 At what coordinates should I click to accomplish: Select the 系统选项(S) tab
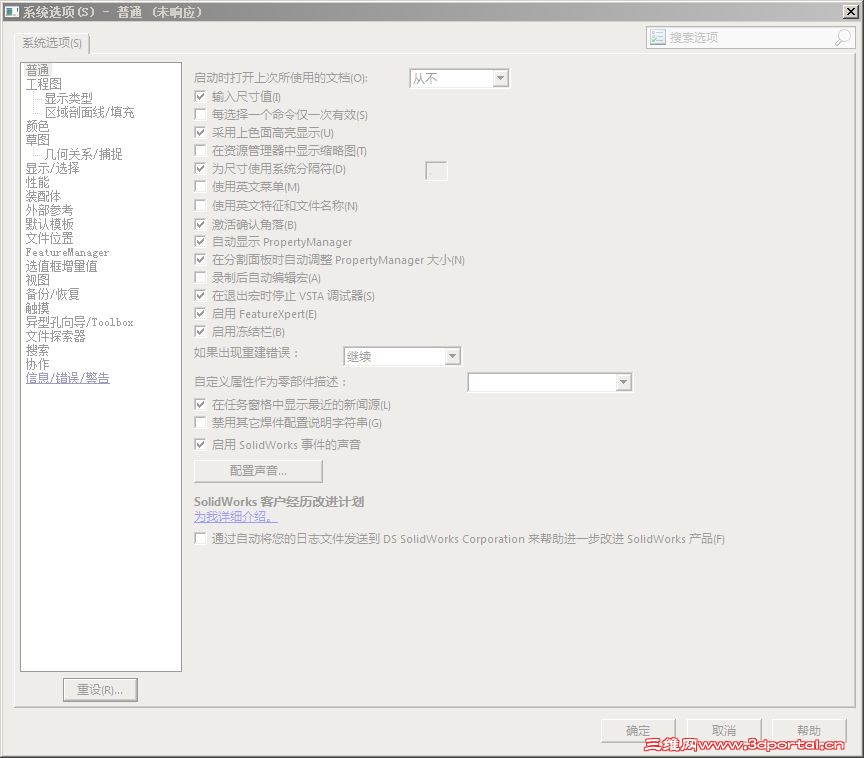click(x=52, y=42)
